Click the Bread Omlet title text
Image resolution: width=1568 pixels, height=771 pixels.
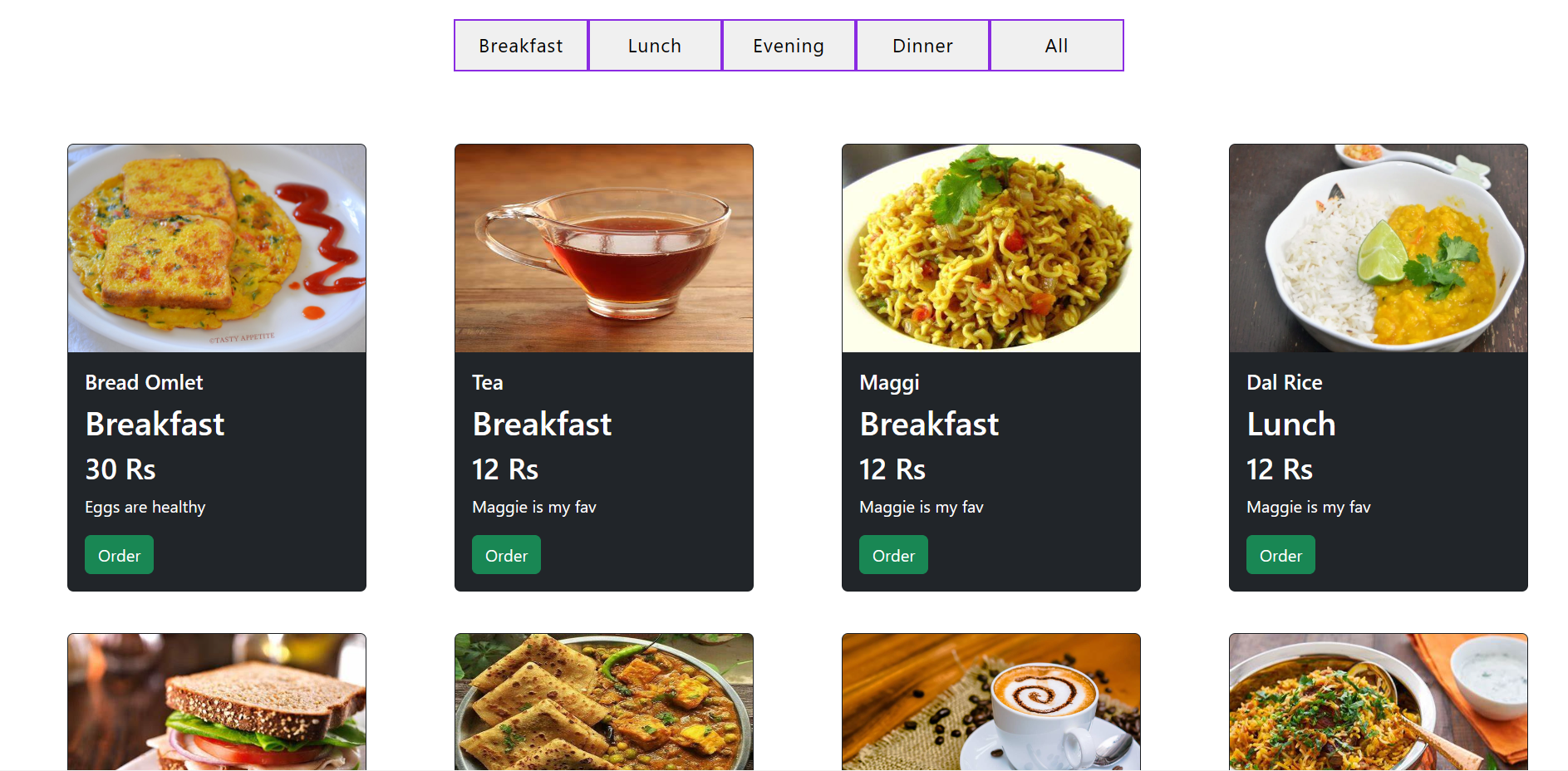(144, 382)
